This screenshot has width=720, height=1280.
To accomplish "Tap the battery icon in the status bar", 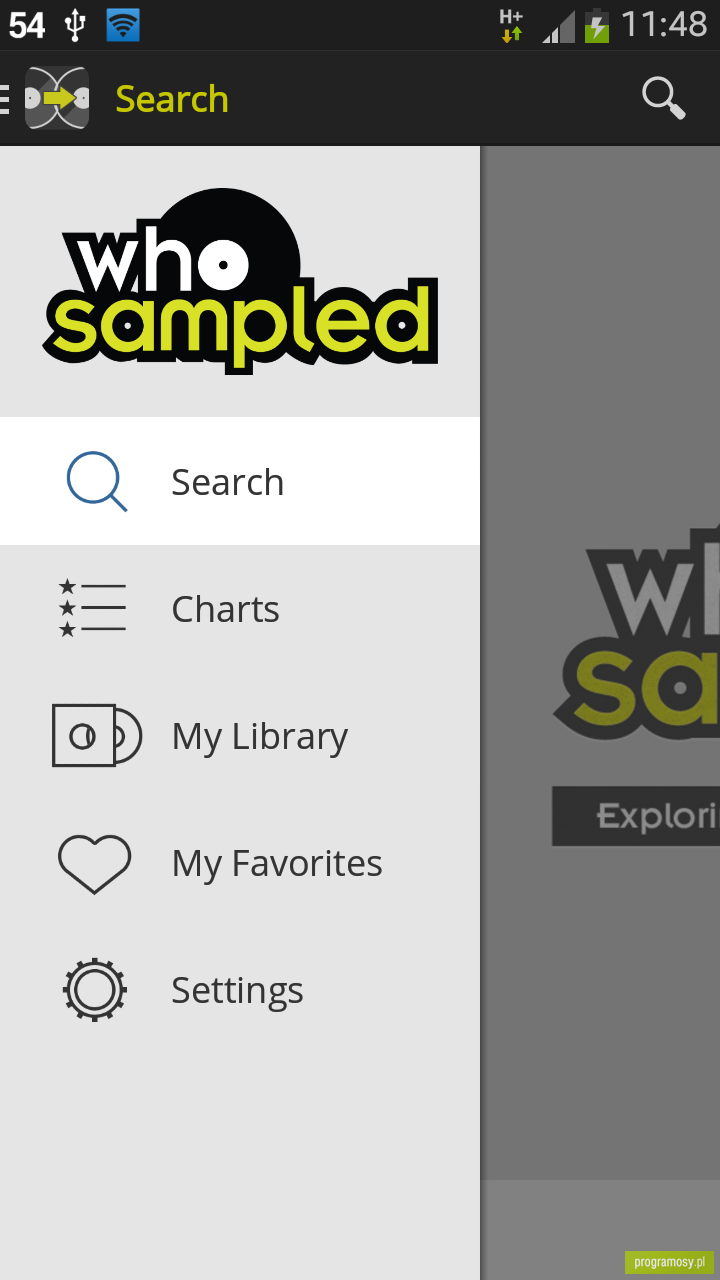I will [597, 25].
